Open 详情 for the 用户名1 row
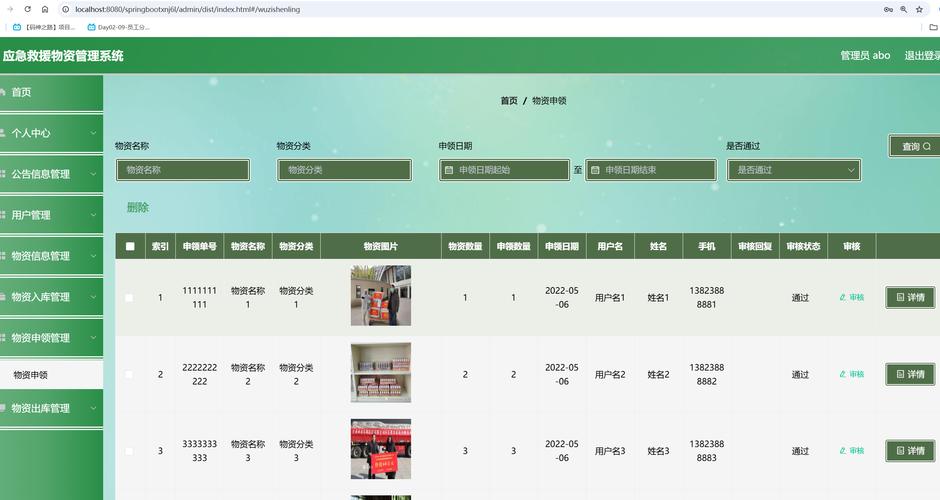This screenshot has width=940, height=500. pos(910,297)
